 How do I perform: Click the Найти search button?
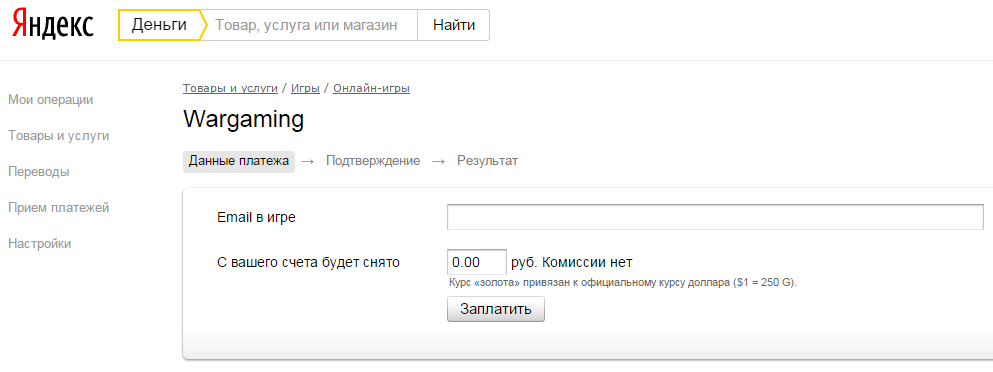[x=453, y=25]
